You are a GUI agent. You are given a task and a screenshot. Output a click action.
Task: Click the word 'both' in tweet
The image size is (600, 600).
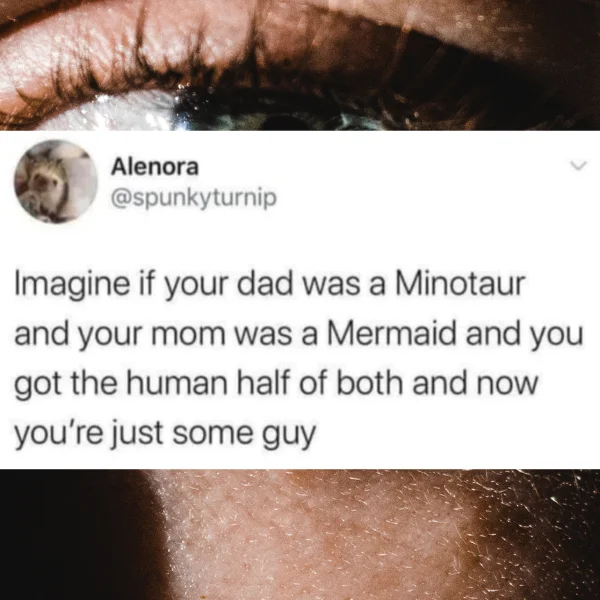(370, 383)
